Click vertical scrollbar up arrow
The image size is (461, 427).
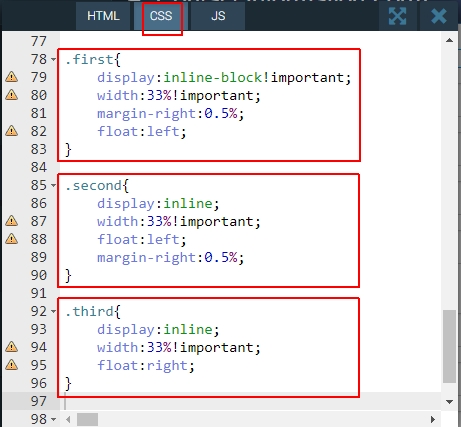point(449,40)
